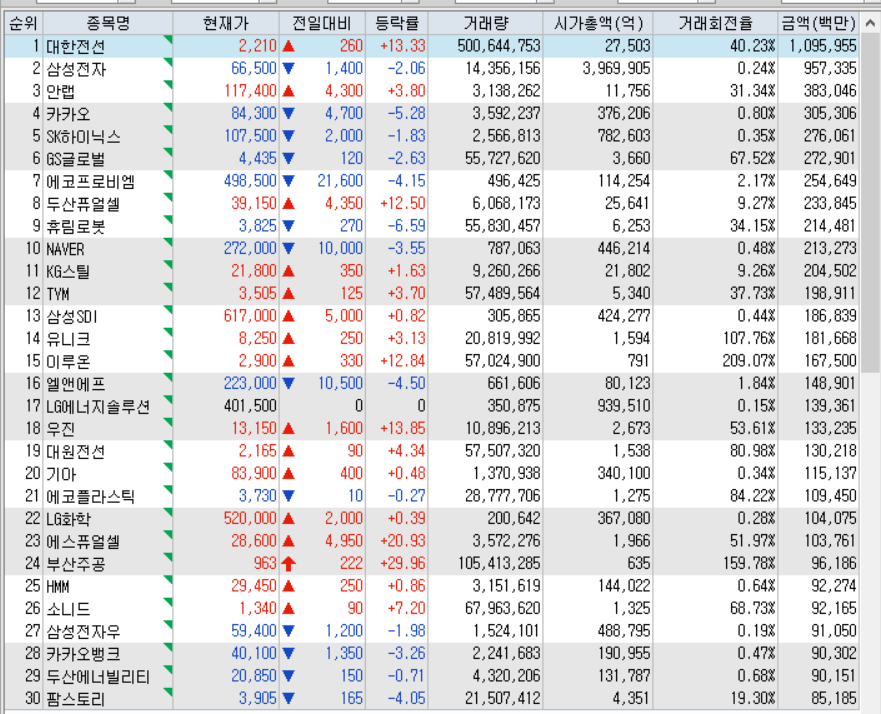Screen dimensions: 881x714
Task: Sort by 순위 column header
Action: (24, 24)
